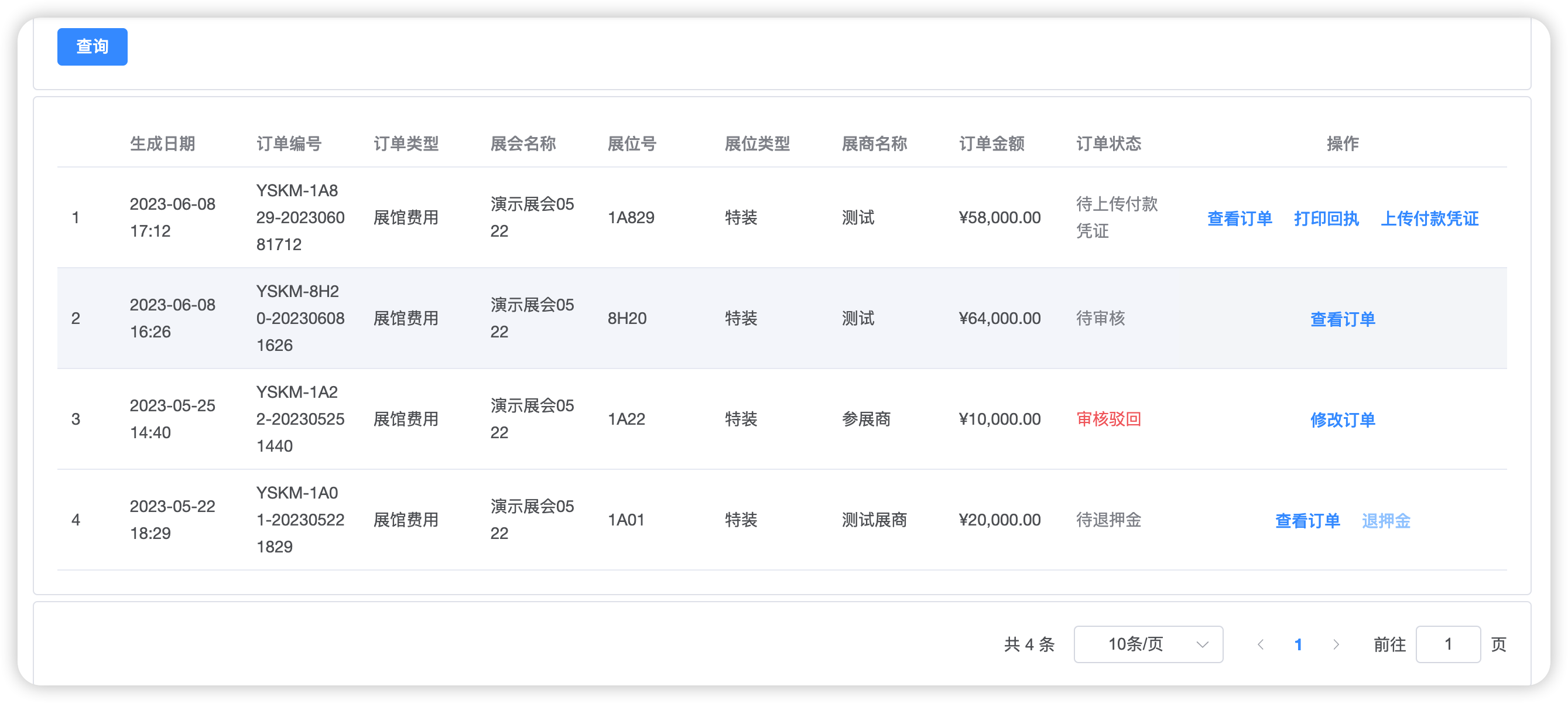Viewport: 1568px width, 703px height.
Task: View order for booth 8H20
Action: coord(1342,319)
